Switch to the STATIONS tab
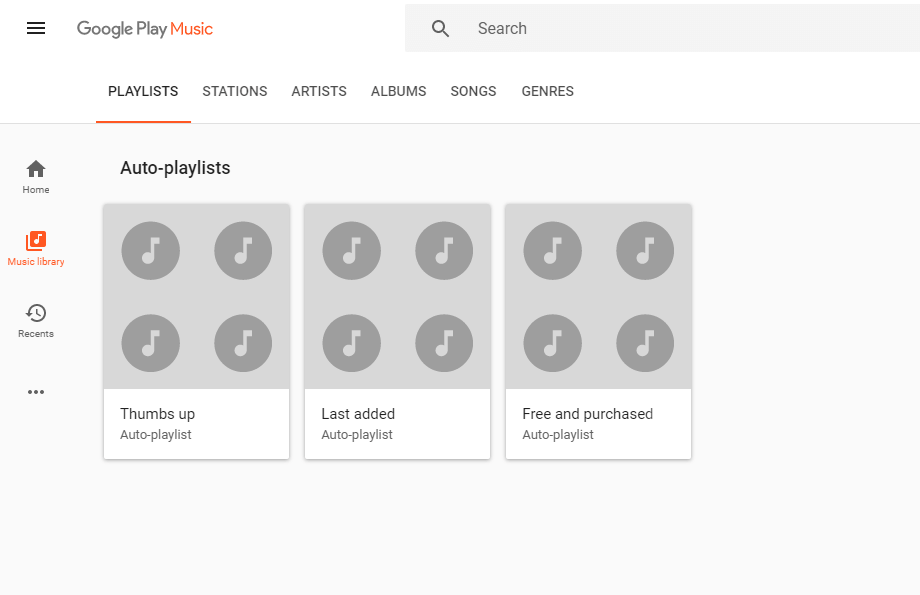Viewport: 920px width, 595px height. [x=234, y=91]
